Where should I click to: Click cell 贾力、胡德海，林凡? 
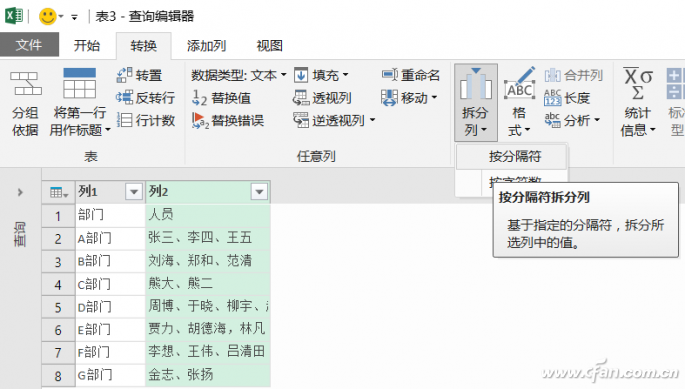pos(208,330)
